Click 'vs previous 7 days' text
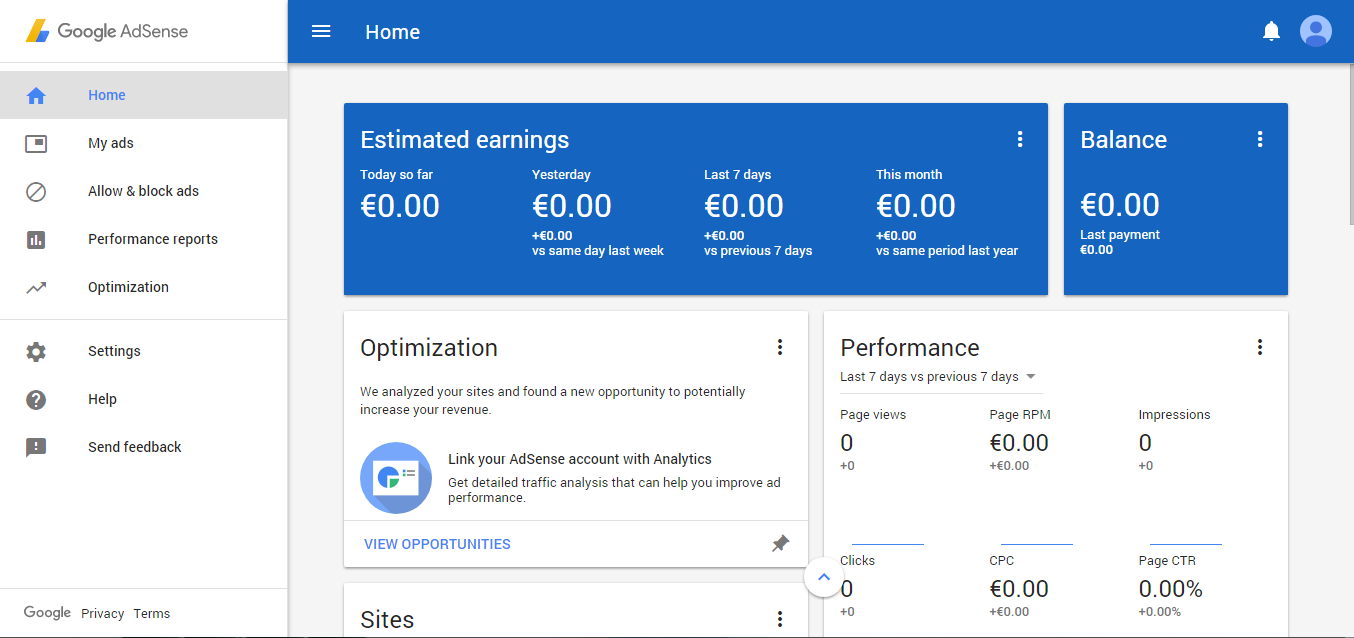This screenshot has height=638, width=1354. click(758, 251)
